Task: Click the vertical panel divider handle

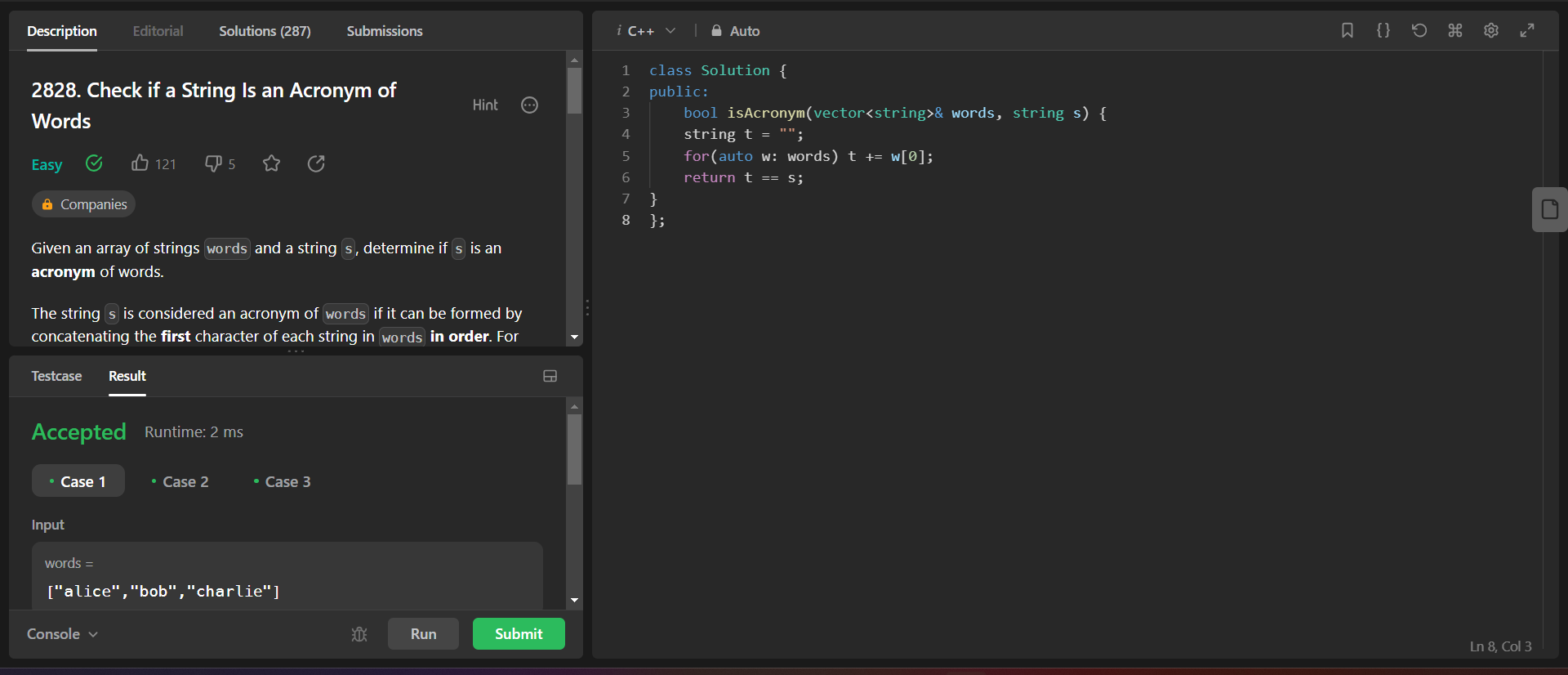Action: coord(587,308)
